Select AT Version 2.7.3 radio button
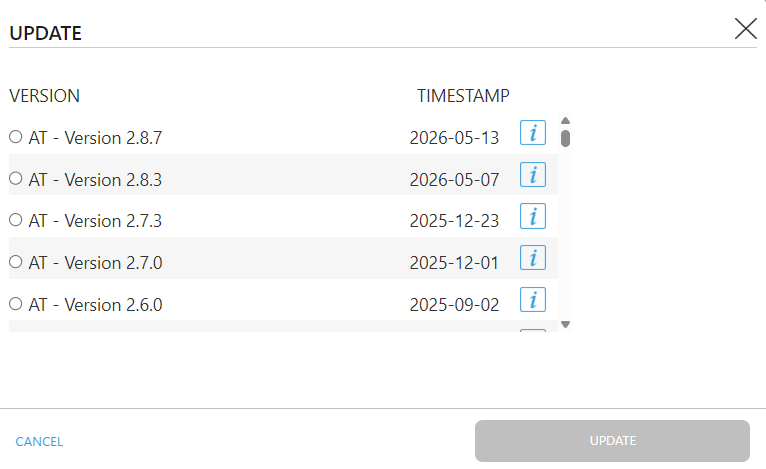Screen dimensions: 766x469 [x=16, y=220]
